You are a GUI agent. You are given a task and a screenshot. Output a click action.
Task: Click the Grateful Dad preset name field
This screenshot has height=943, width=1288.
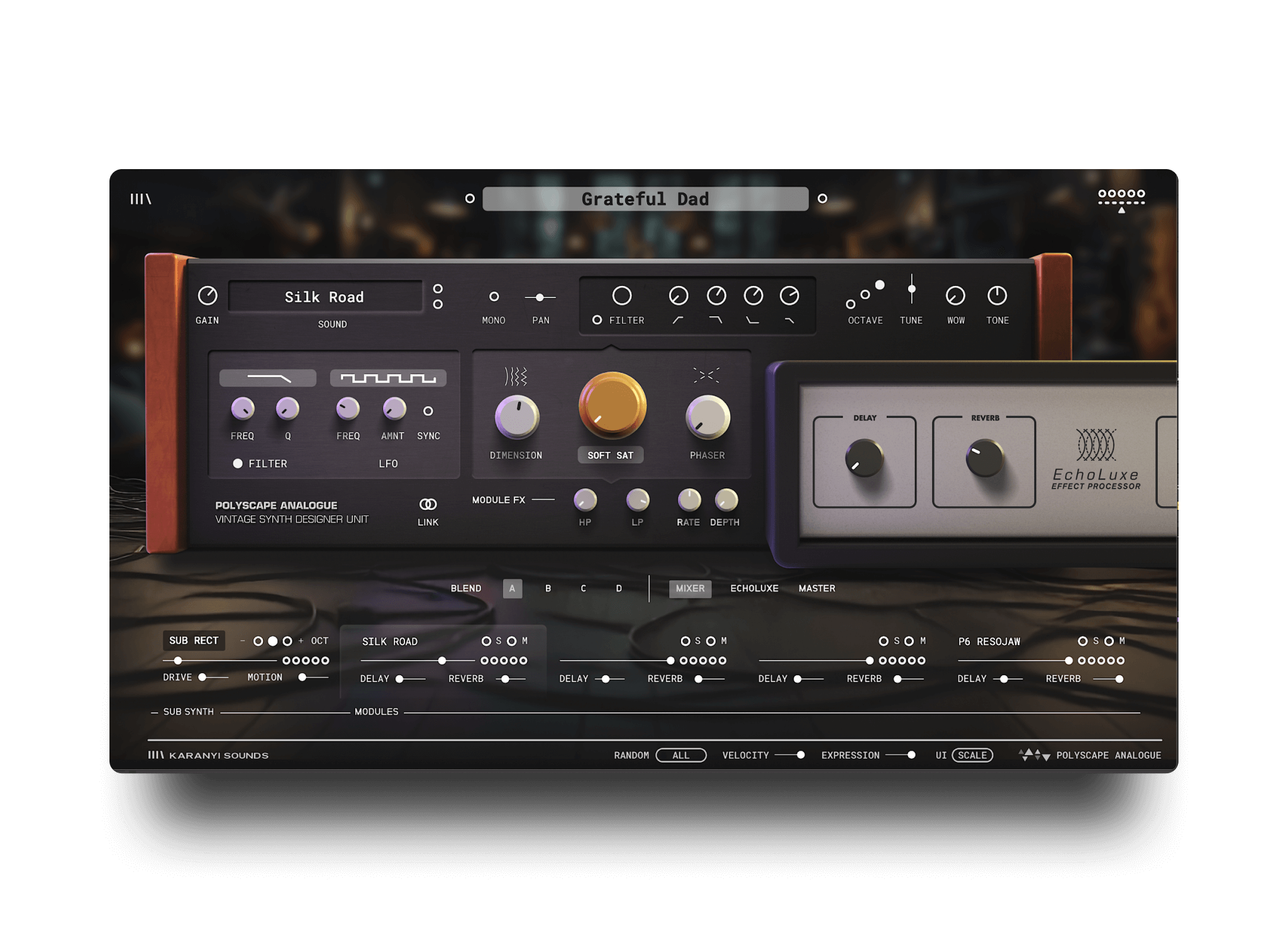[645, 199]
